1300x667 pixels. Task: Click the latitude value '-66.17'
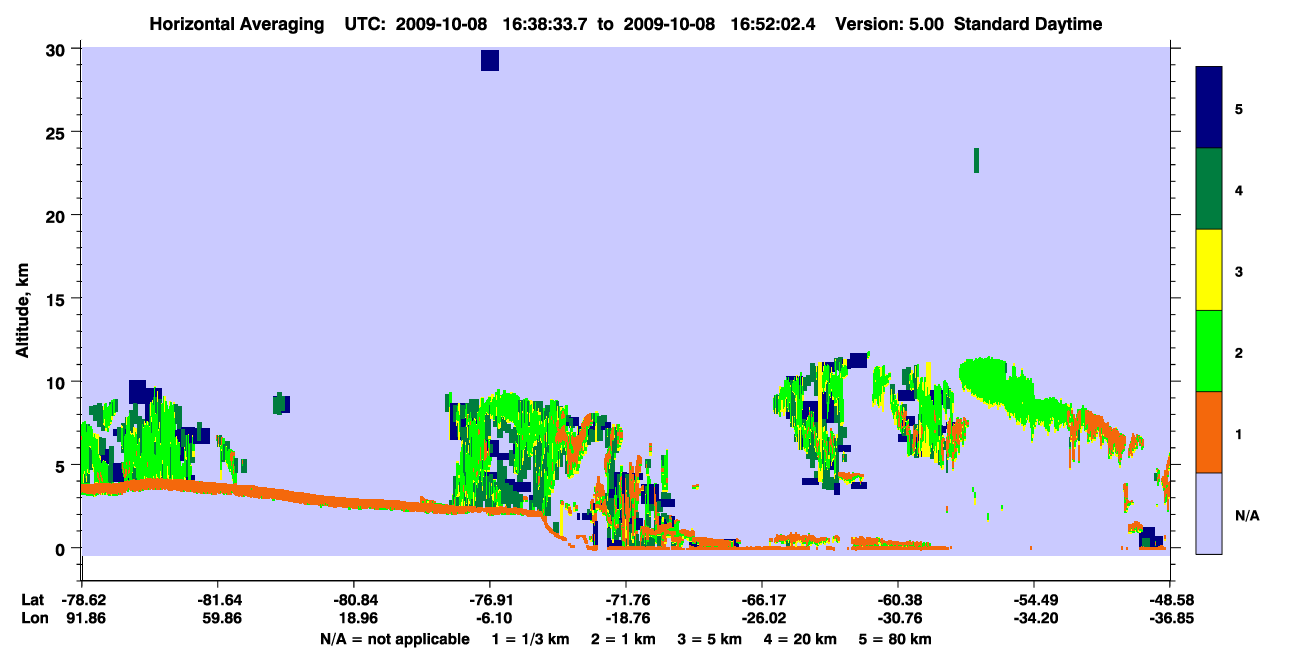point(762,600)
